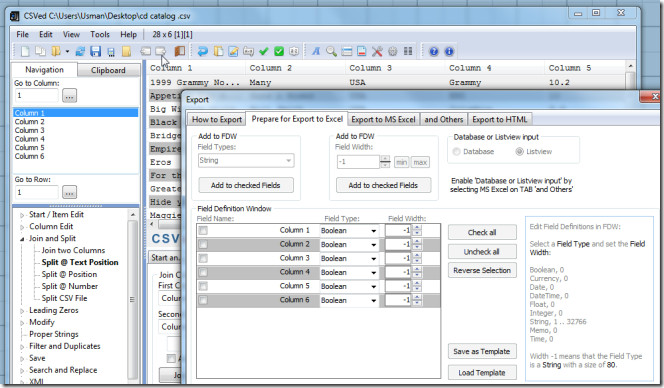Click the column layout grid icon
The height and width of the screenshot is (388, 664).
tap(408, 51)
